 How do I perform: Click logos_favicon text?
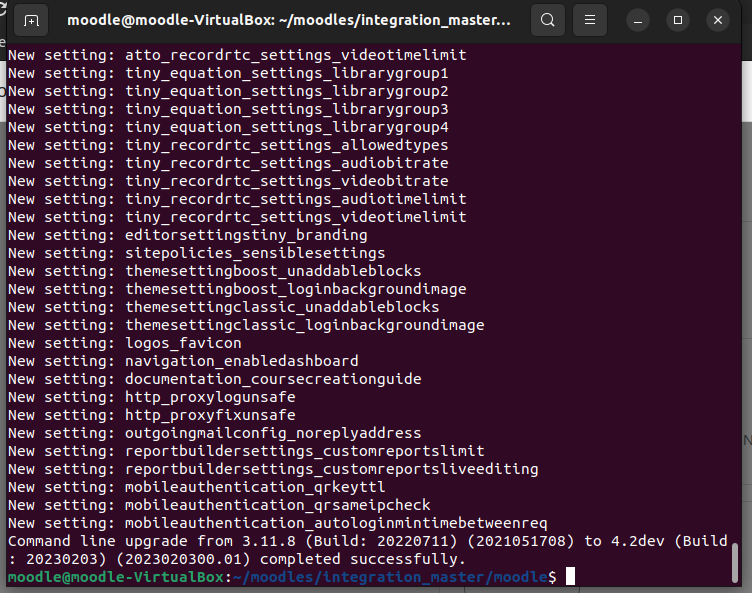pos(183,343)
